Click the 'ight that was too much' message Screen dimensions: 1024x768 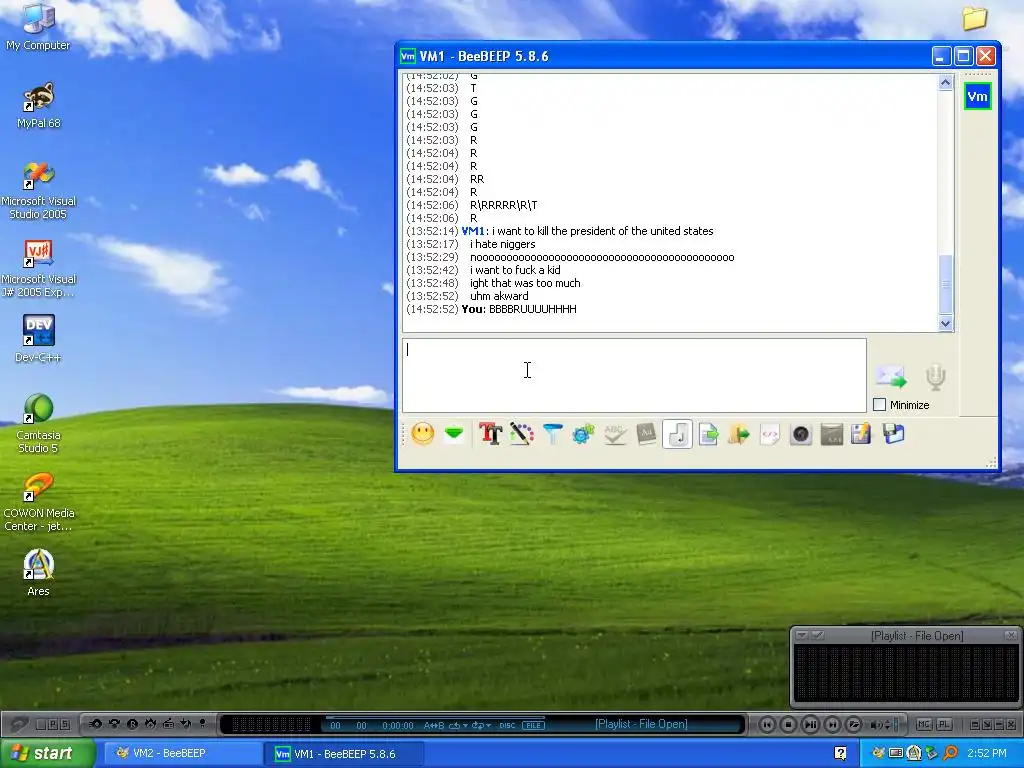coord(525,283)
